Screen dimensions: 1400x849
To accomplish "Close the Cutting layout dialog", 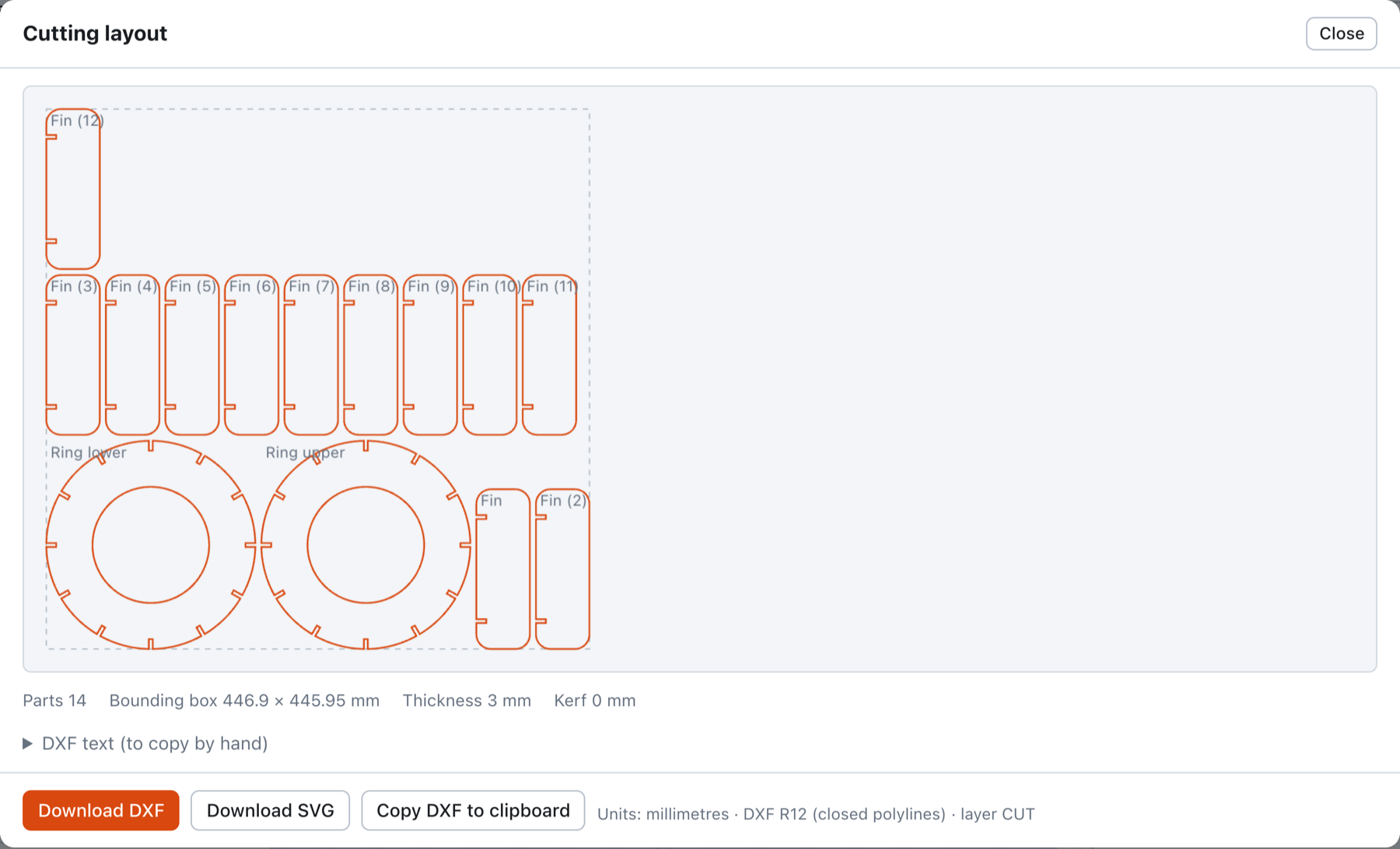I will coord(1341,33).
